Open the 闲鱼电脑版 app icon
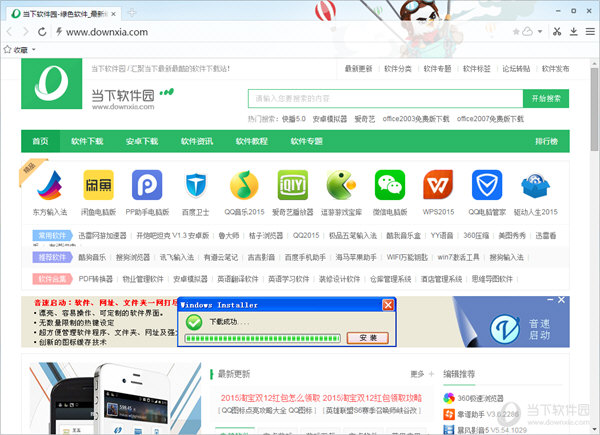 click(x=98, y=185)
